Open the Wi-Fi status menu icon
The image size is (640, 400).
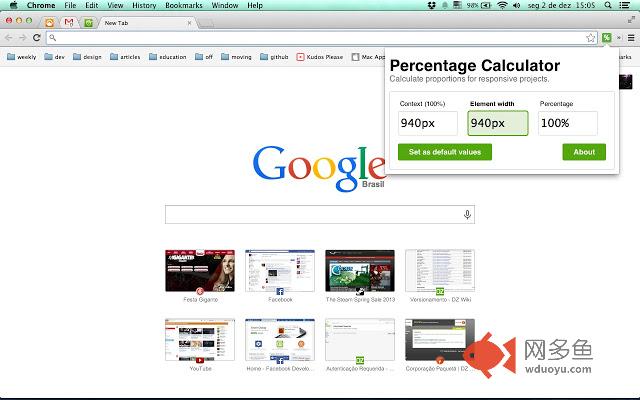[502, 5]
